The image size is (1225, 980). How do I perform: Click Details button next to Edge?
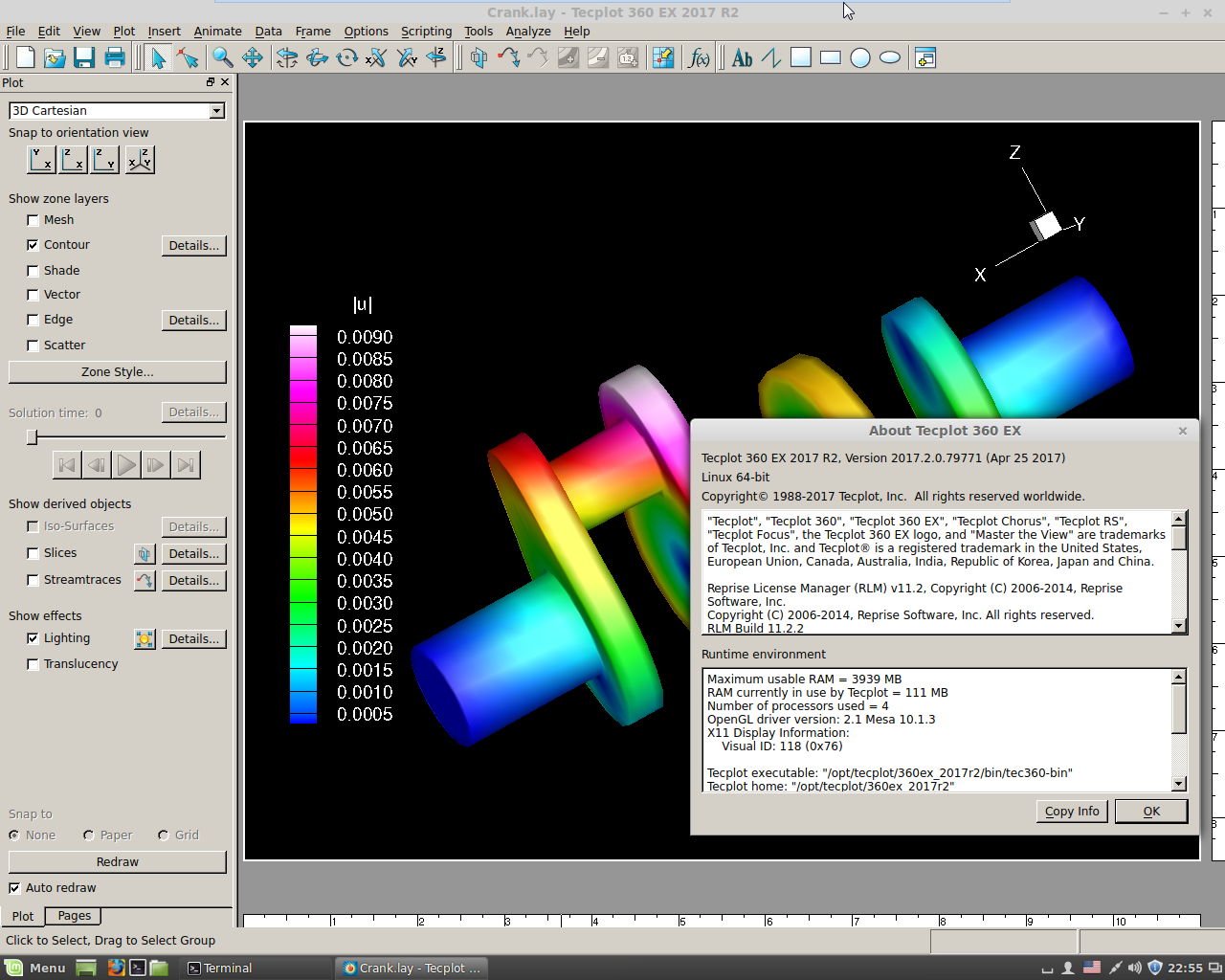(x=194, y=321)
